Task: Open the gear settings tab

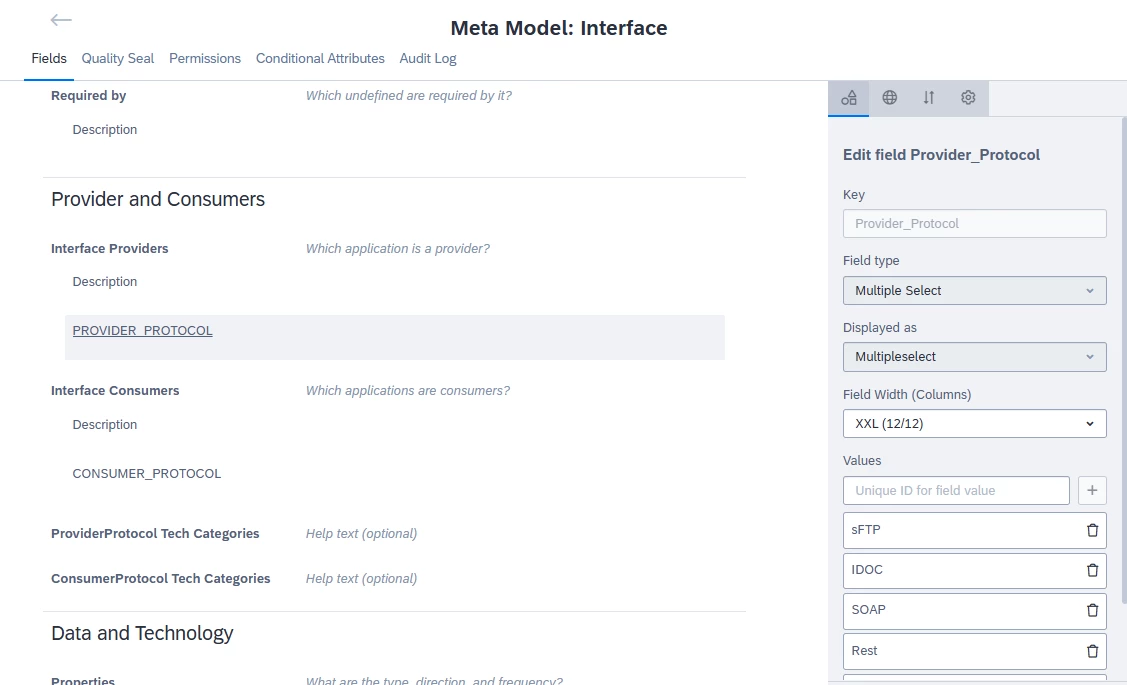Action: 968,98
